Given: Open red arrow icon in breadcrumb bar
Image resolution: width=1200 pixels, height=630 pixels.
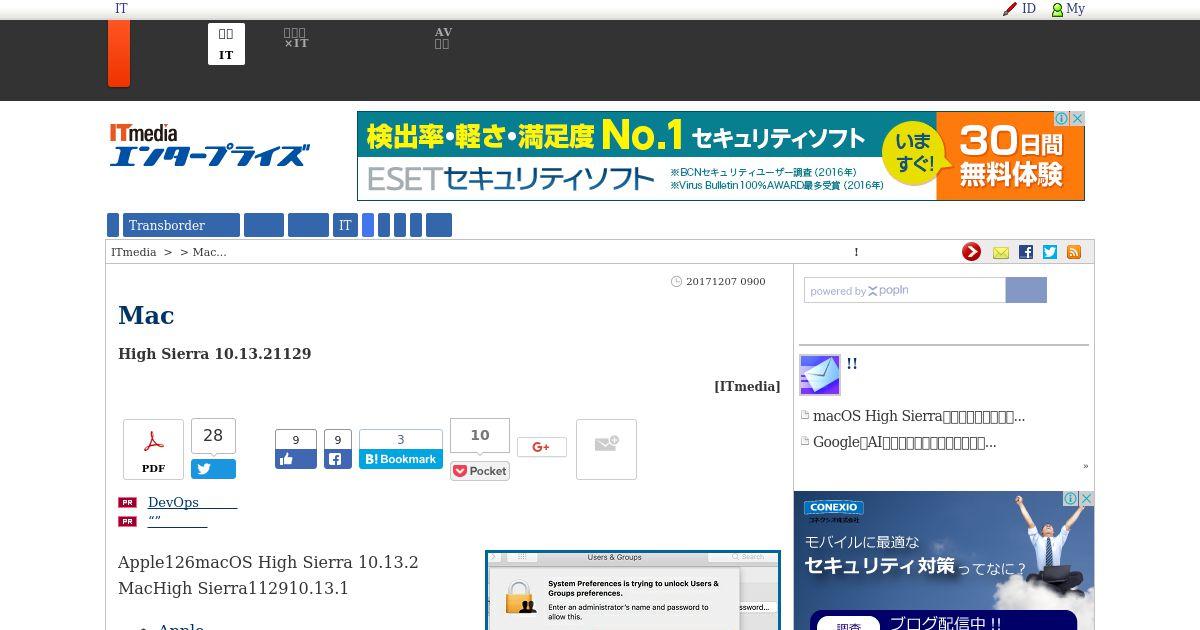Looking at the screenshot, I should [x=971, y=252].
